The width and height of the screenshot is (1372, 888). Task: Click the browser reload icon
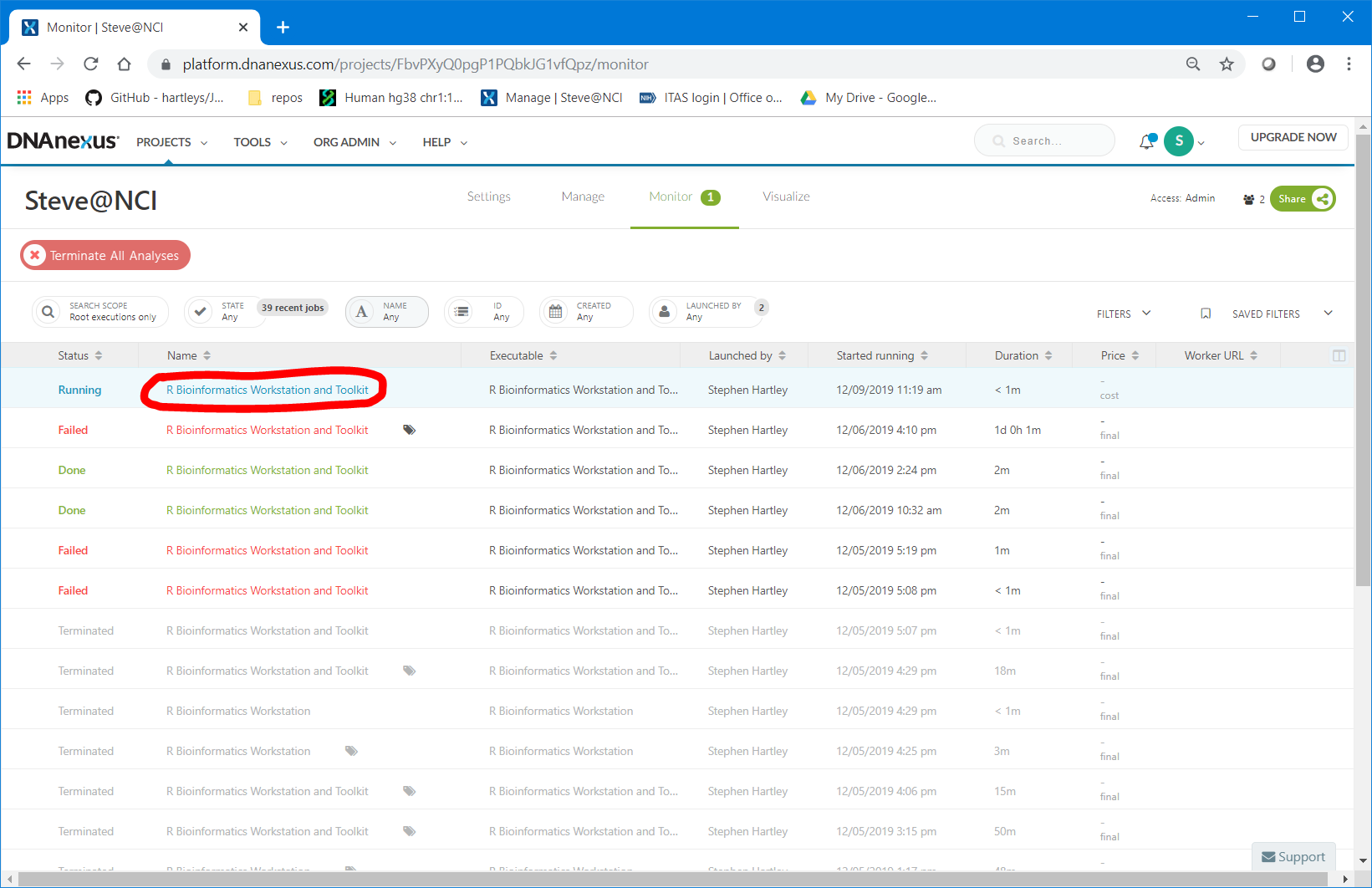coord(91,64)
